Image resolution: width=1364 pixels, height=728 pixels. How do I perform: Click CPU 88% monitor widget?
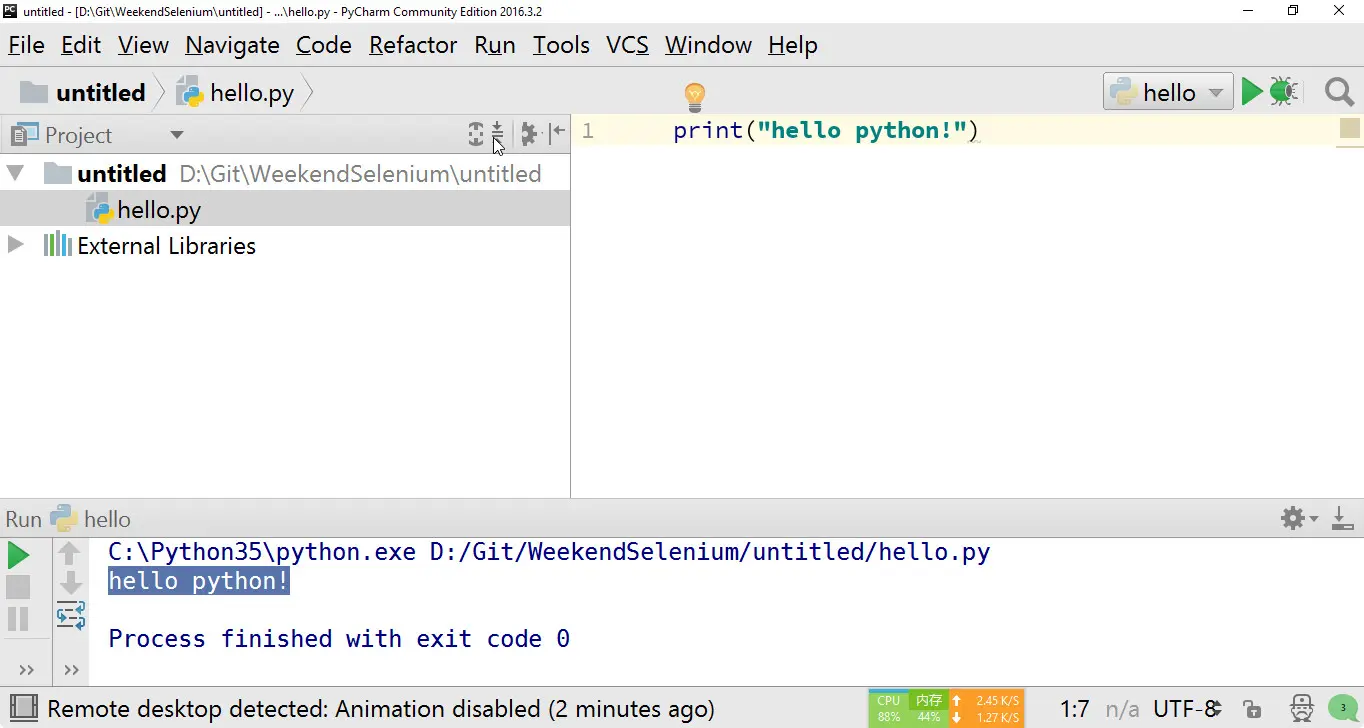pos(889,708)
